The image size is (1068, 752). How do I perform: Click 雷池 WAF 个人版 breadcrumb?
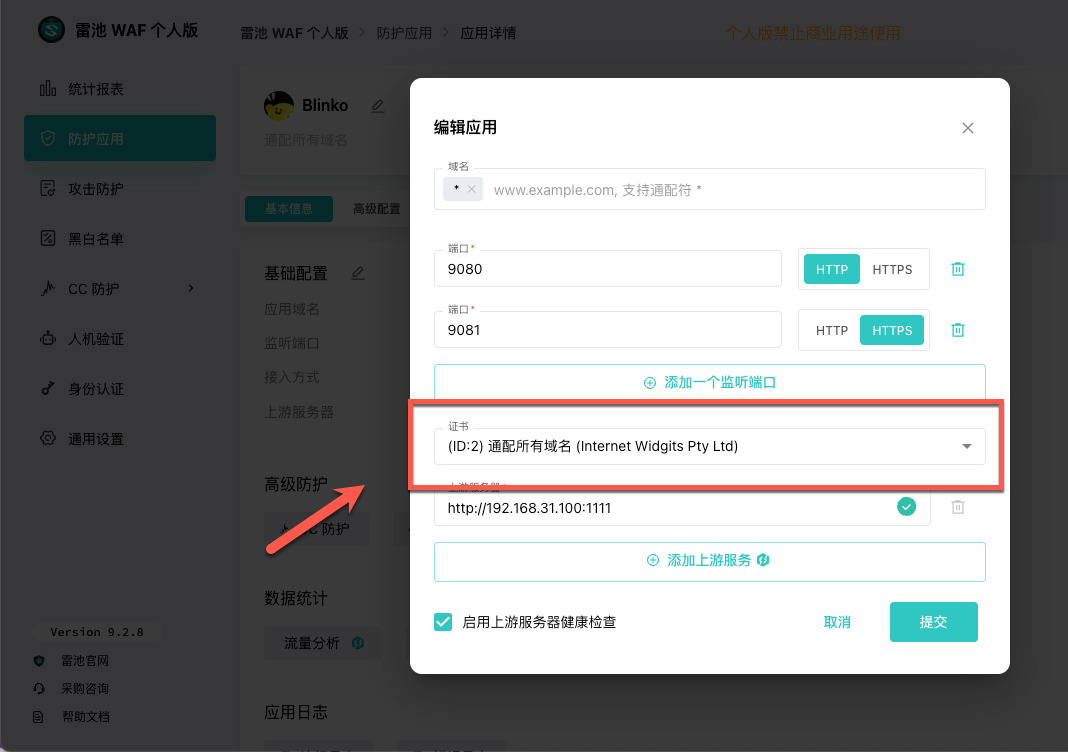point(294,33)
